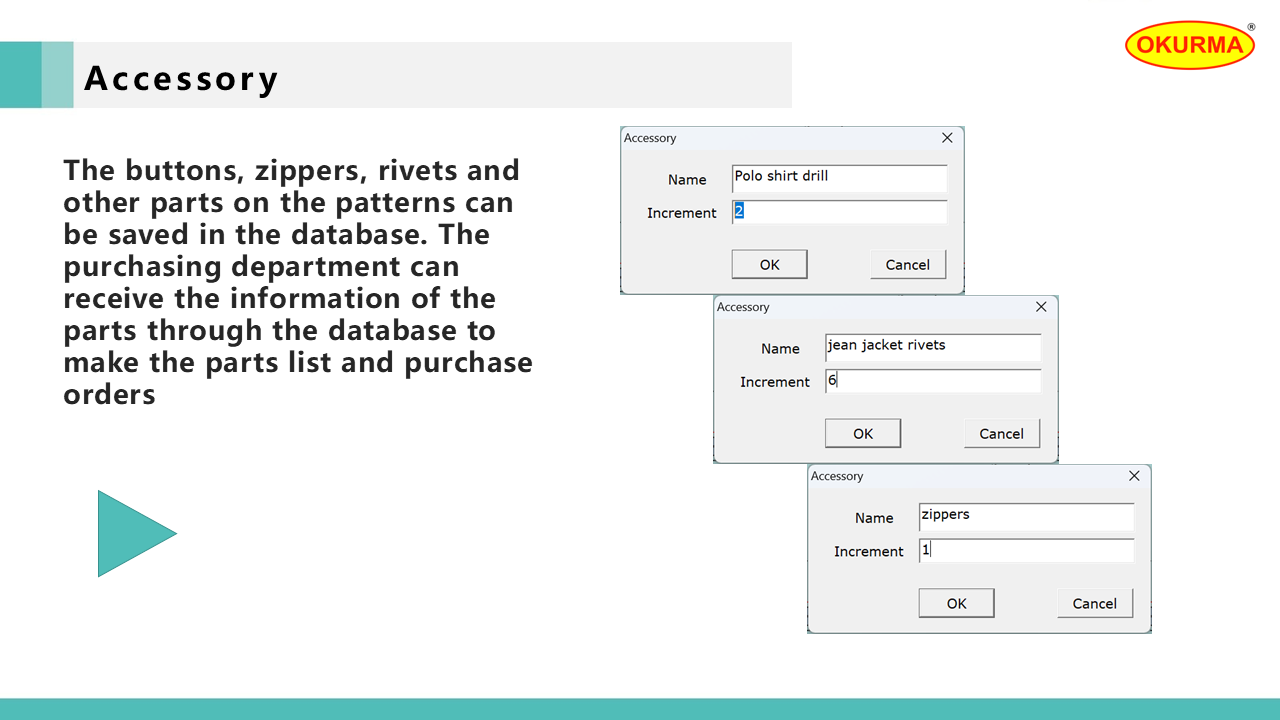1280x720 pixels.
Task: Cancel the jean jacket rivets dialog
Action: pyautogui.click(x=1001, y=433)
